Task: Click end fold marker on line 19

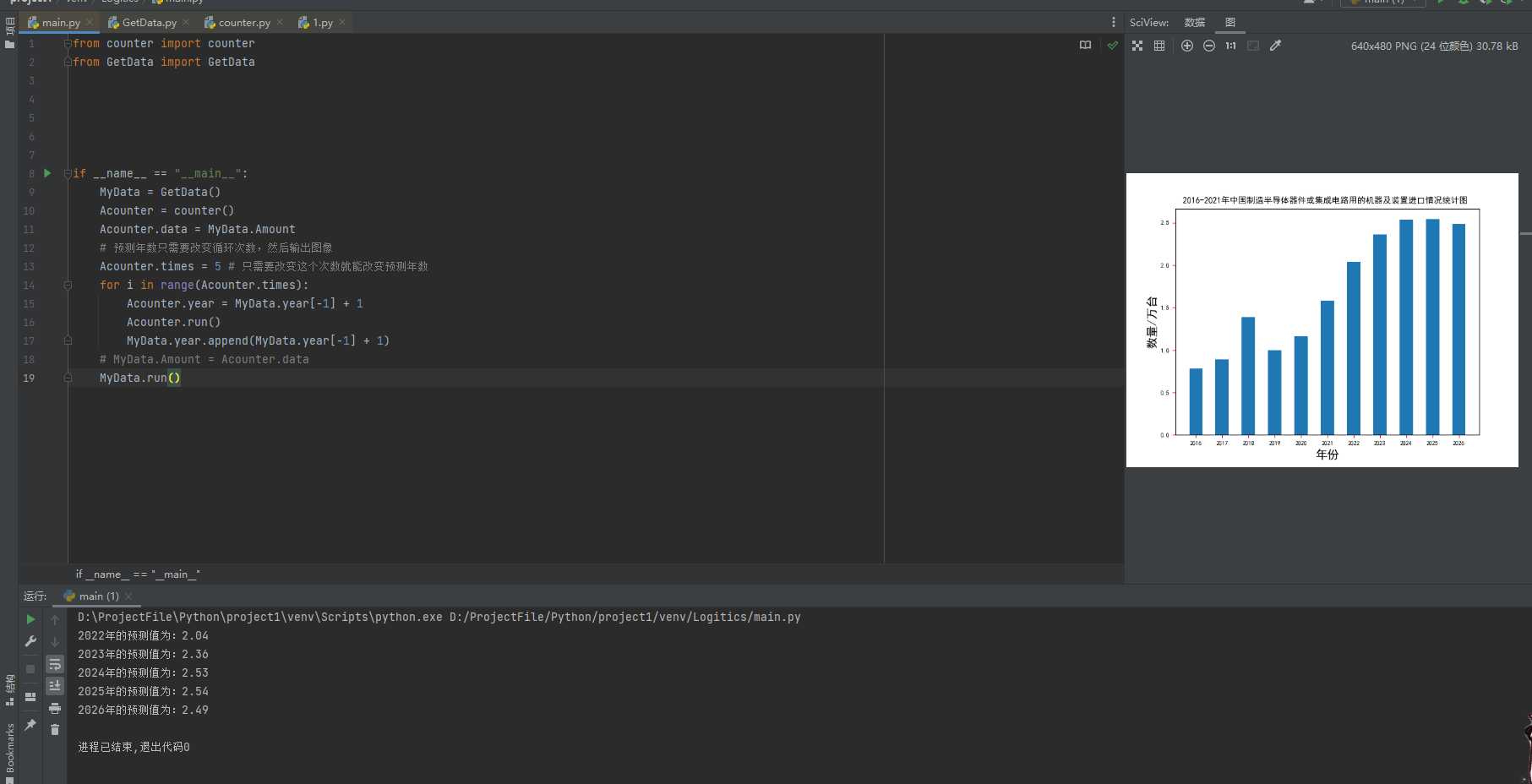Action: click(x=68, y=378)
